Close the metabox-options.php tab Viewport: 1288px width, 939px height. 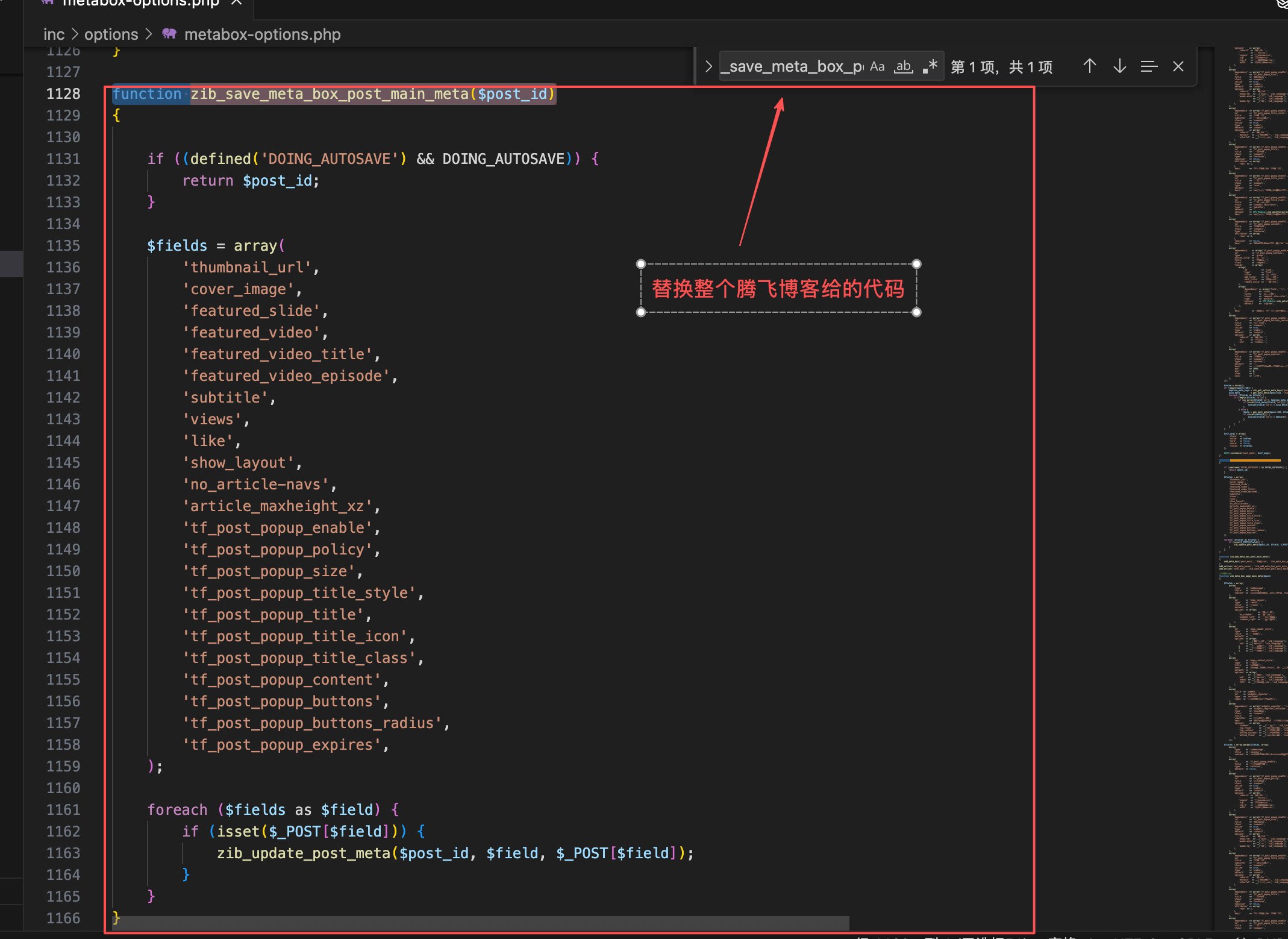point(237,3)
